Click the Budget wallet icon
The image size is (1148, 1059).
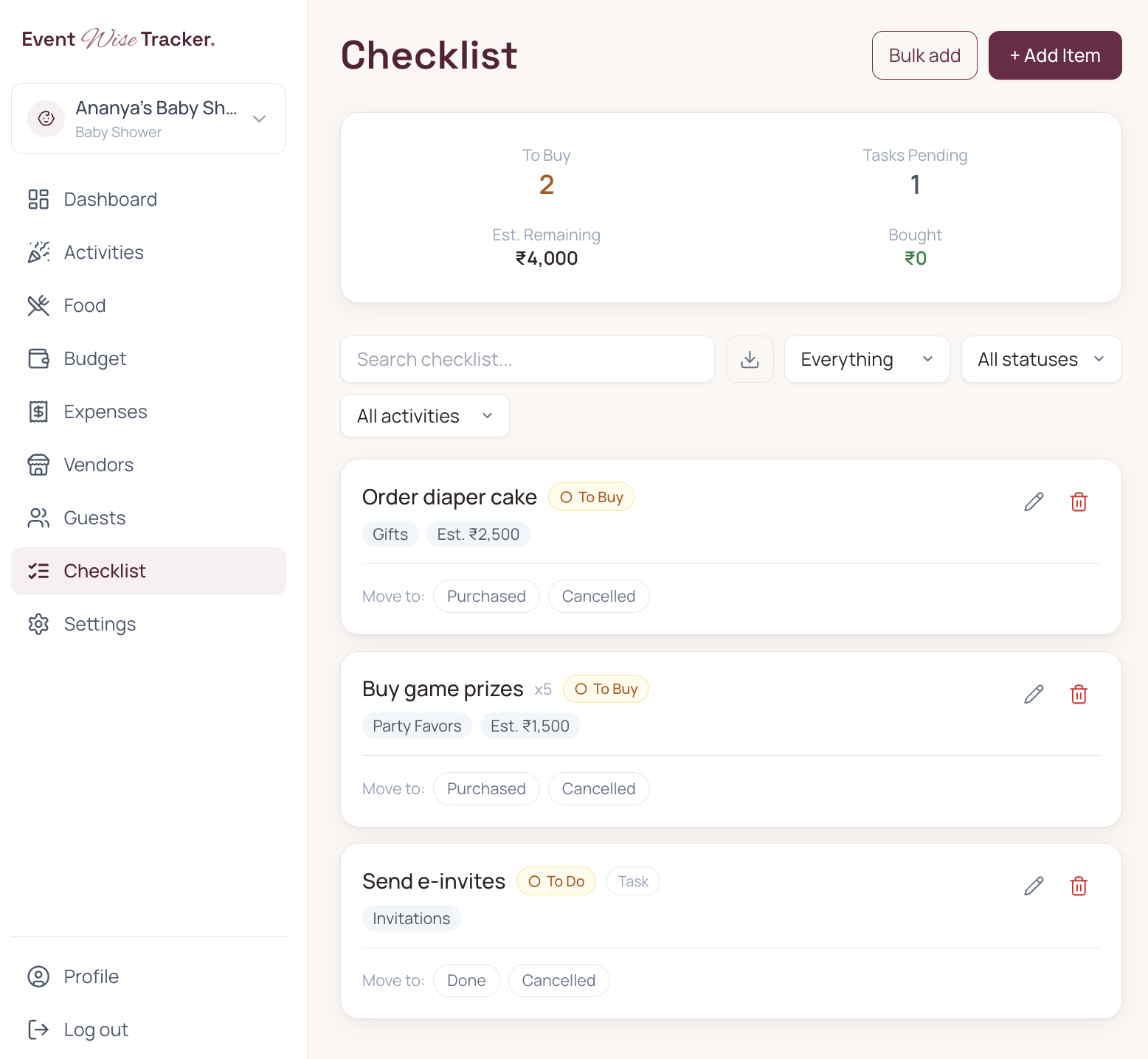click(38, 358)
